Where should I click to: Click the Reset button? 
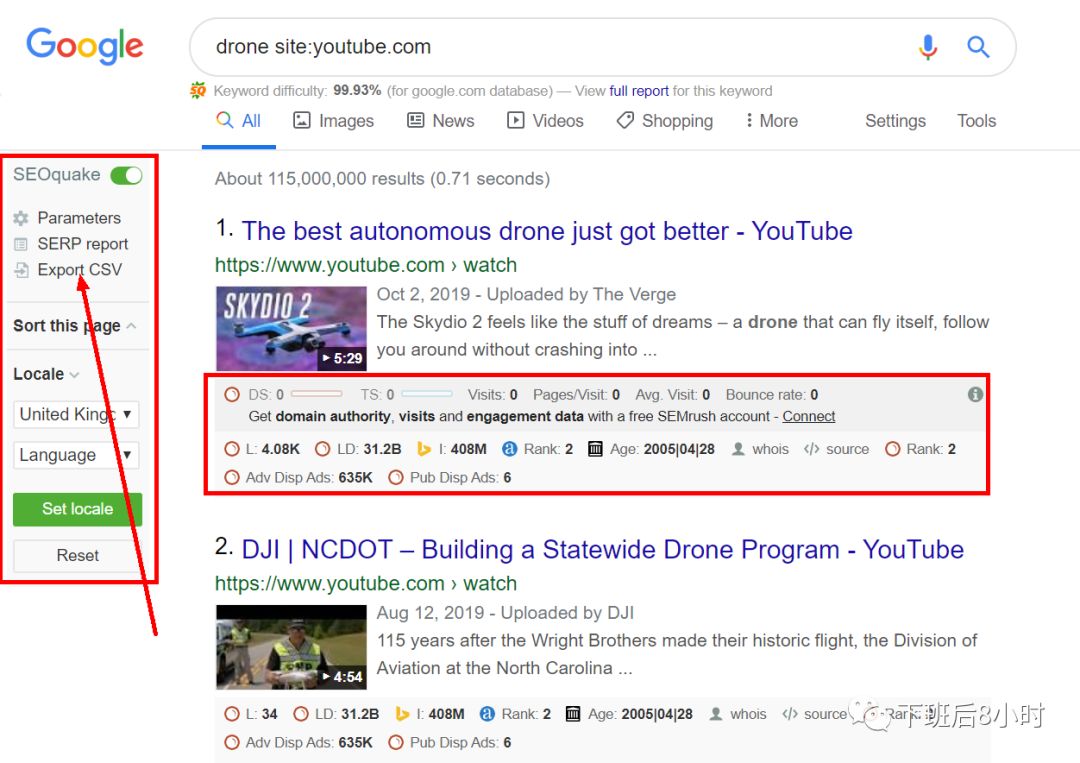point(77,555)
